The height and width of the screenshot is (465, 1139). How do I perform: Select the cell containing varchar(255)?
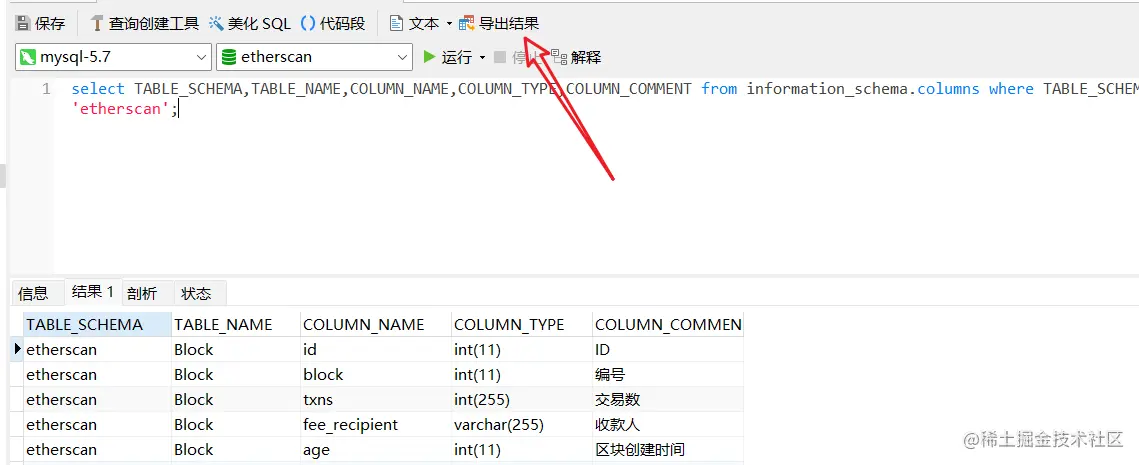pos(522,424)
